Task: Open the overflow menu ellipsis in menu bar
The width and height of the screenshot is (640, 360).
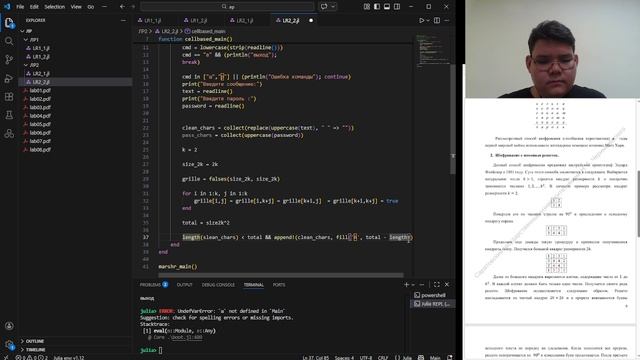Action: tap(104, 7)
